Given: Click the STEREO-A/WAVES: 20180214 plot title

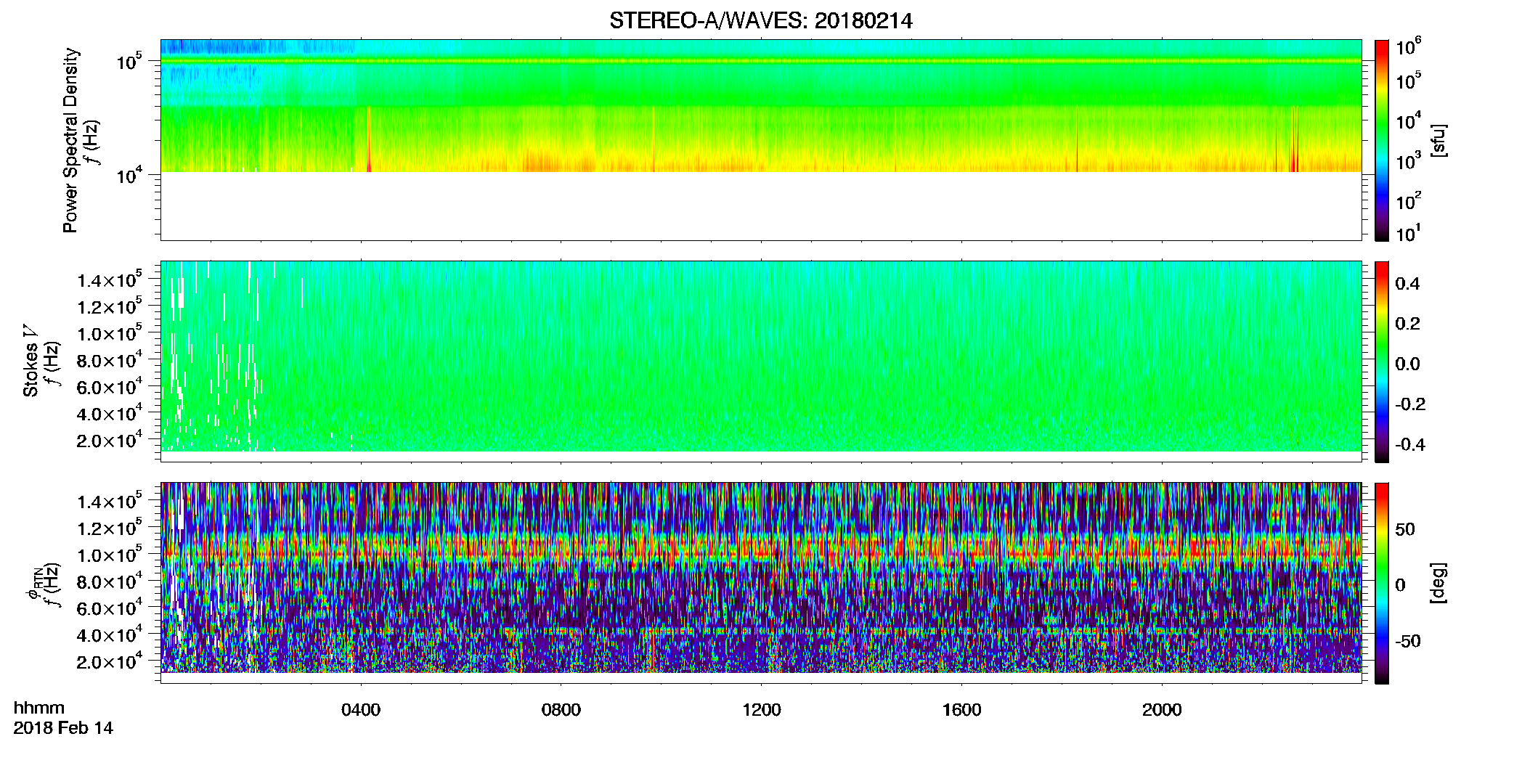Looking at the screenshot, I should 760,21.
